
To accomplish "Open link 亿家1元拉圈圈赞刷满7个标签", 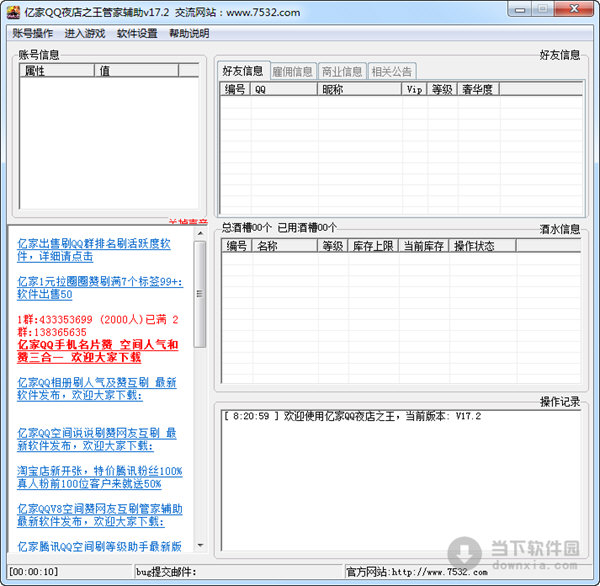I will (100, 288).
